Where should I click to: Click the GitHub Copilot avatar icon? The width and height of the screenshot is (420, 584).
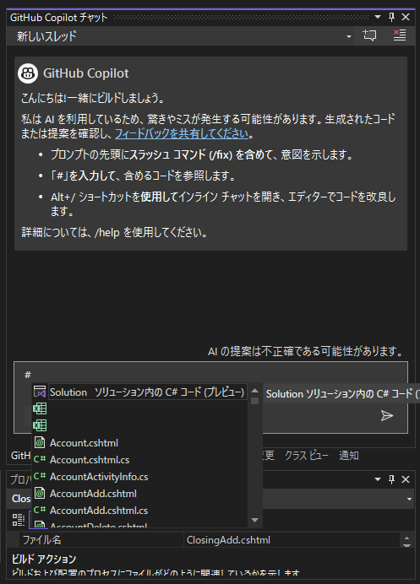click(28, 73)
